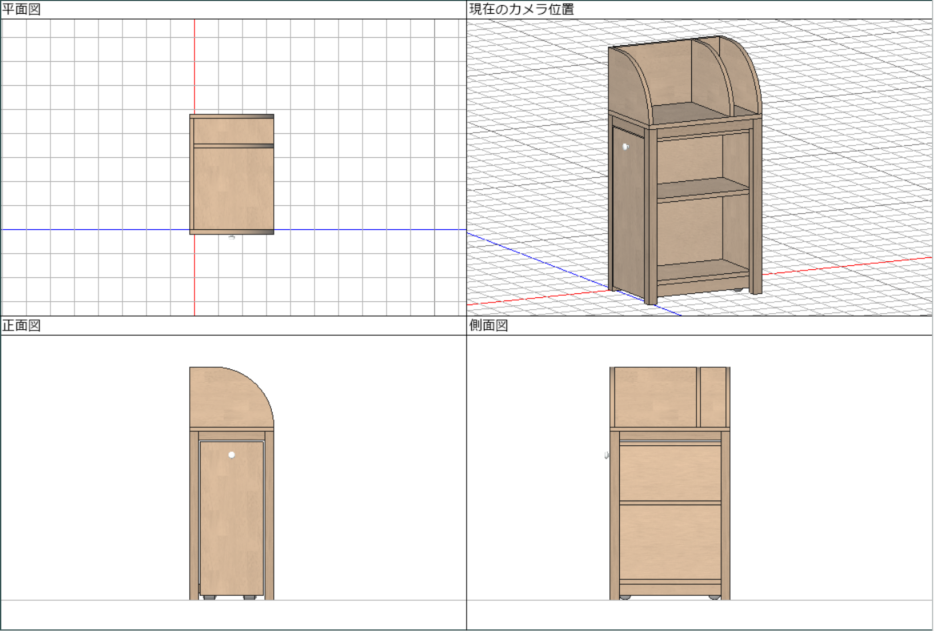Select the curved top panel in front view
Image resolution: width=934 pixels, height=631 pixels.
coord(226,398)
